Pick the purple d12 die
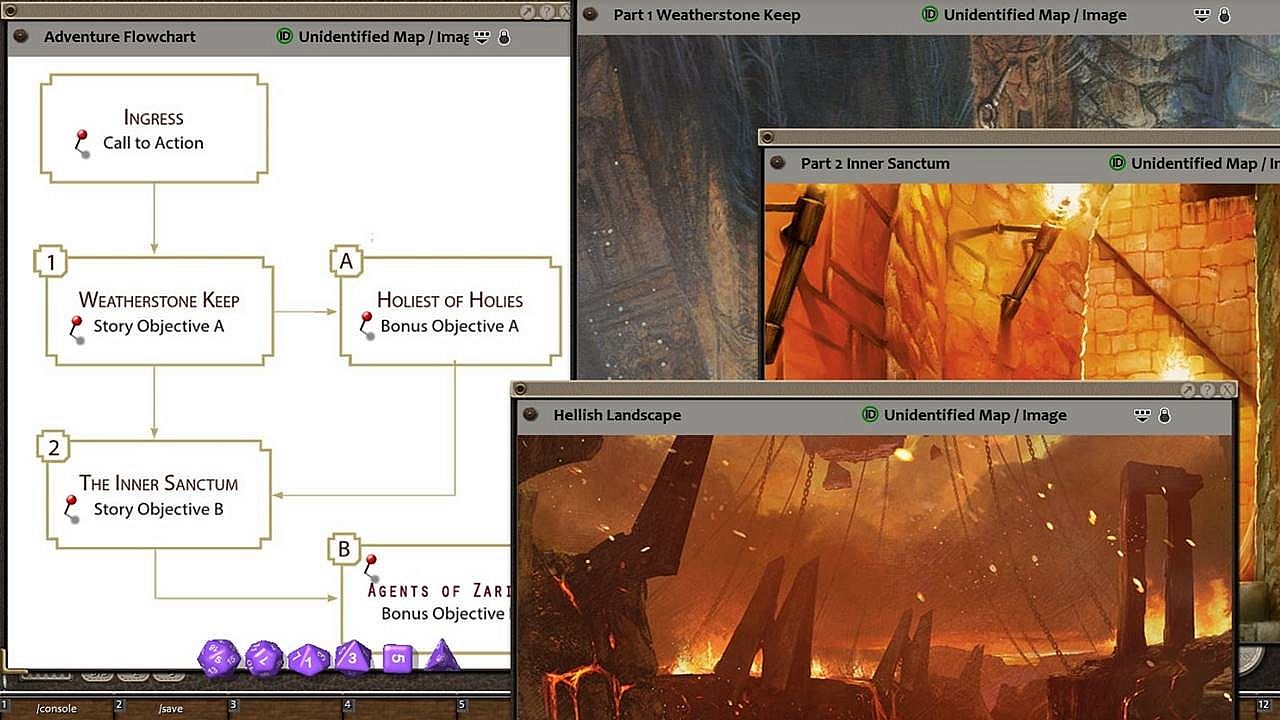1280x720 pixels. pyautogui.click(x=264, y=659)
